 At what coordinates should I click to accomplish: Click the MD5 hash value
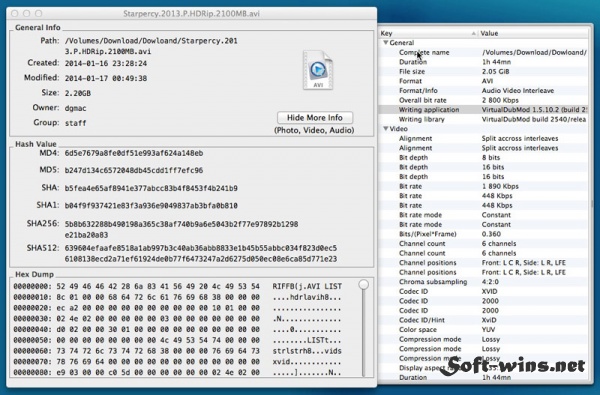pos(134,170)
